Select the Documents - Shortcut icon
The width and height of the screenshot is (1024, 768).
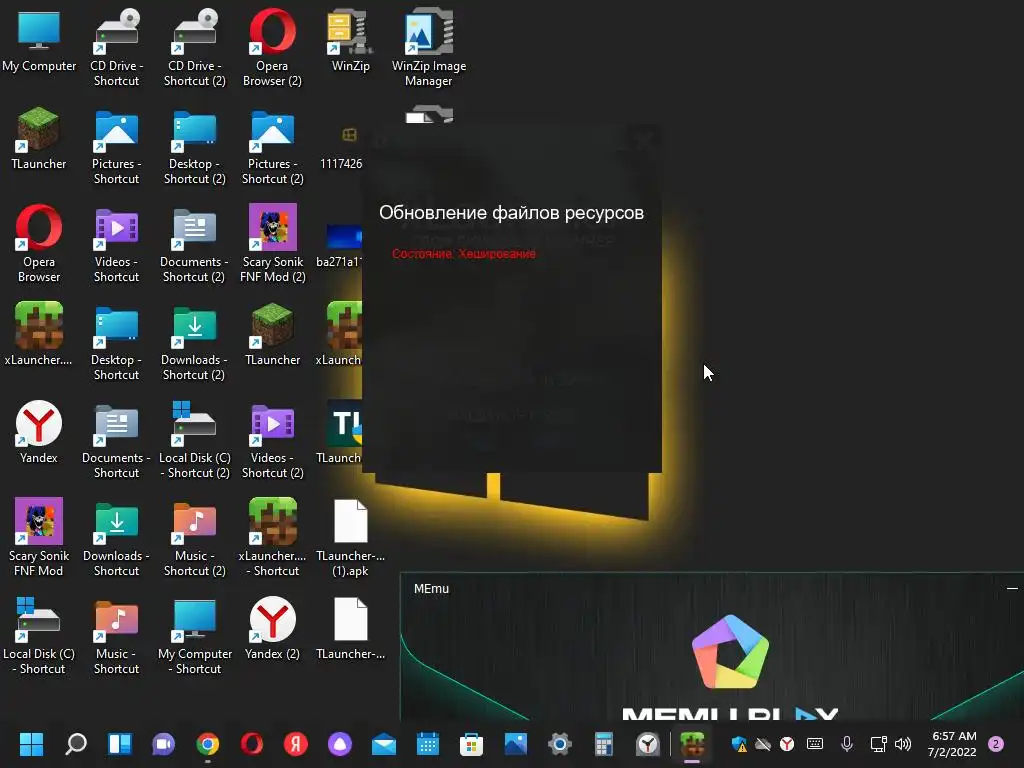coord(116,440)
